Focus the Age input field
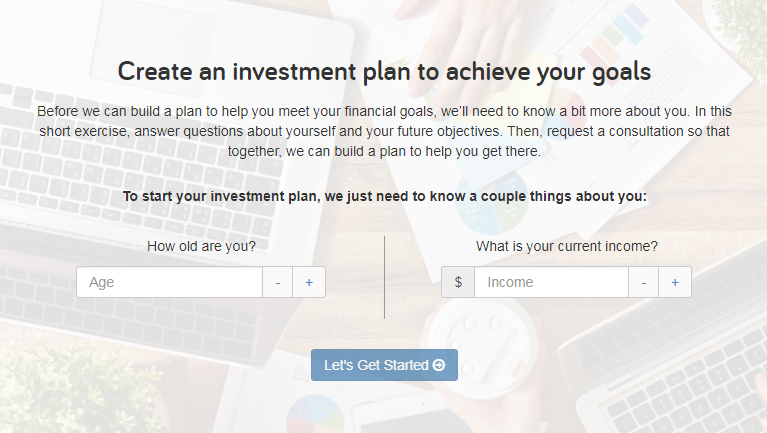 [x=170, y=282]
